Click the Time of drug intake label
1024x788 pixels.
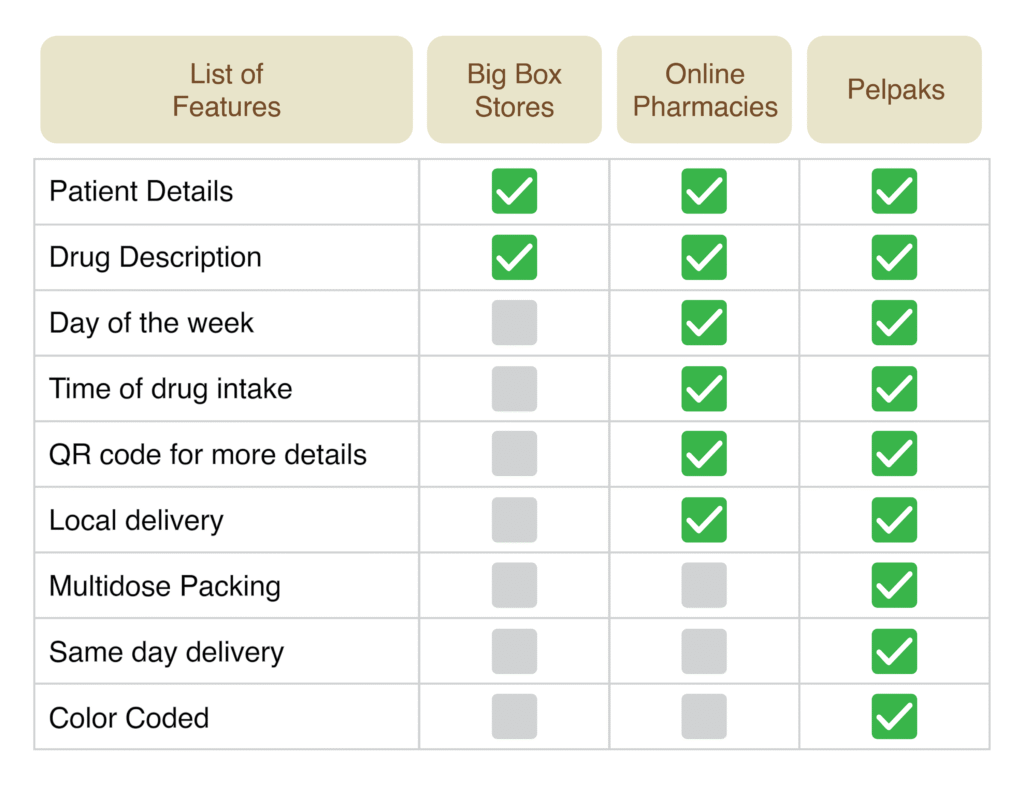point(171,389)
